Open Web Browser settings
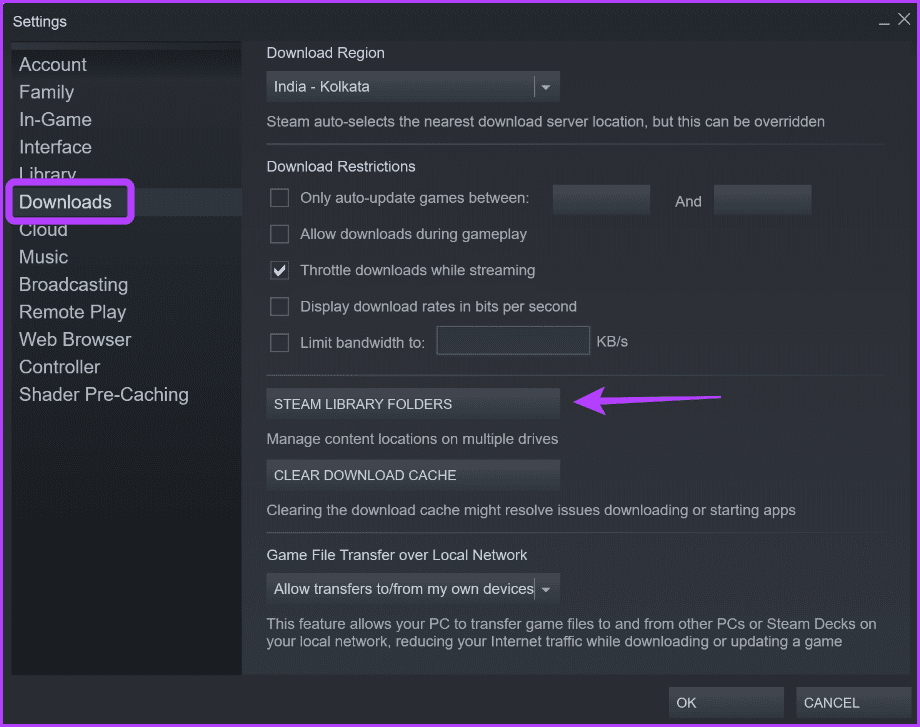 [x=75, y=340]
